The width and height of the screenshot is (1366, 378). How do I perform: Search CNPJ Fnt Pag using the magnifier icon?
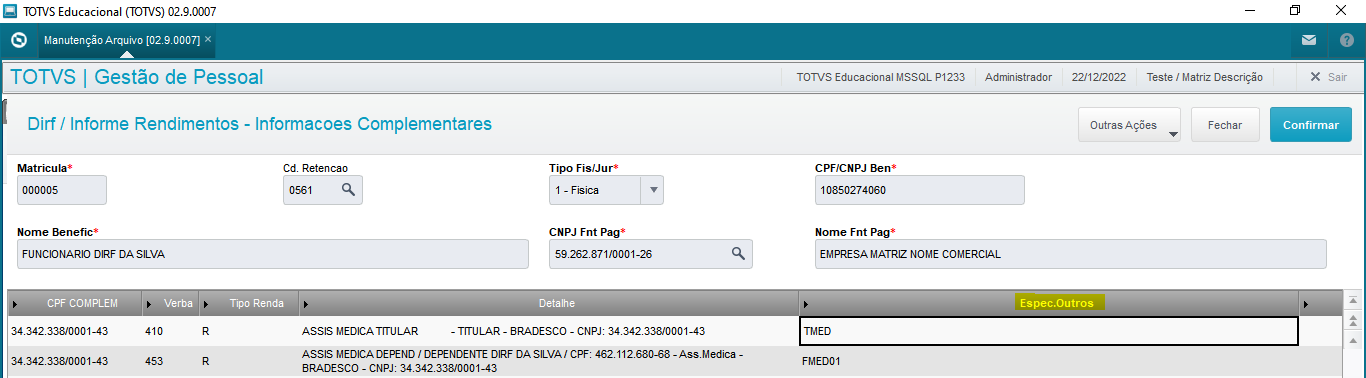point(738,253)
